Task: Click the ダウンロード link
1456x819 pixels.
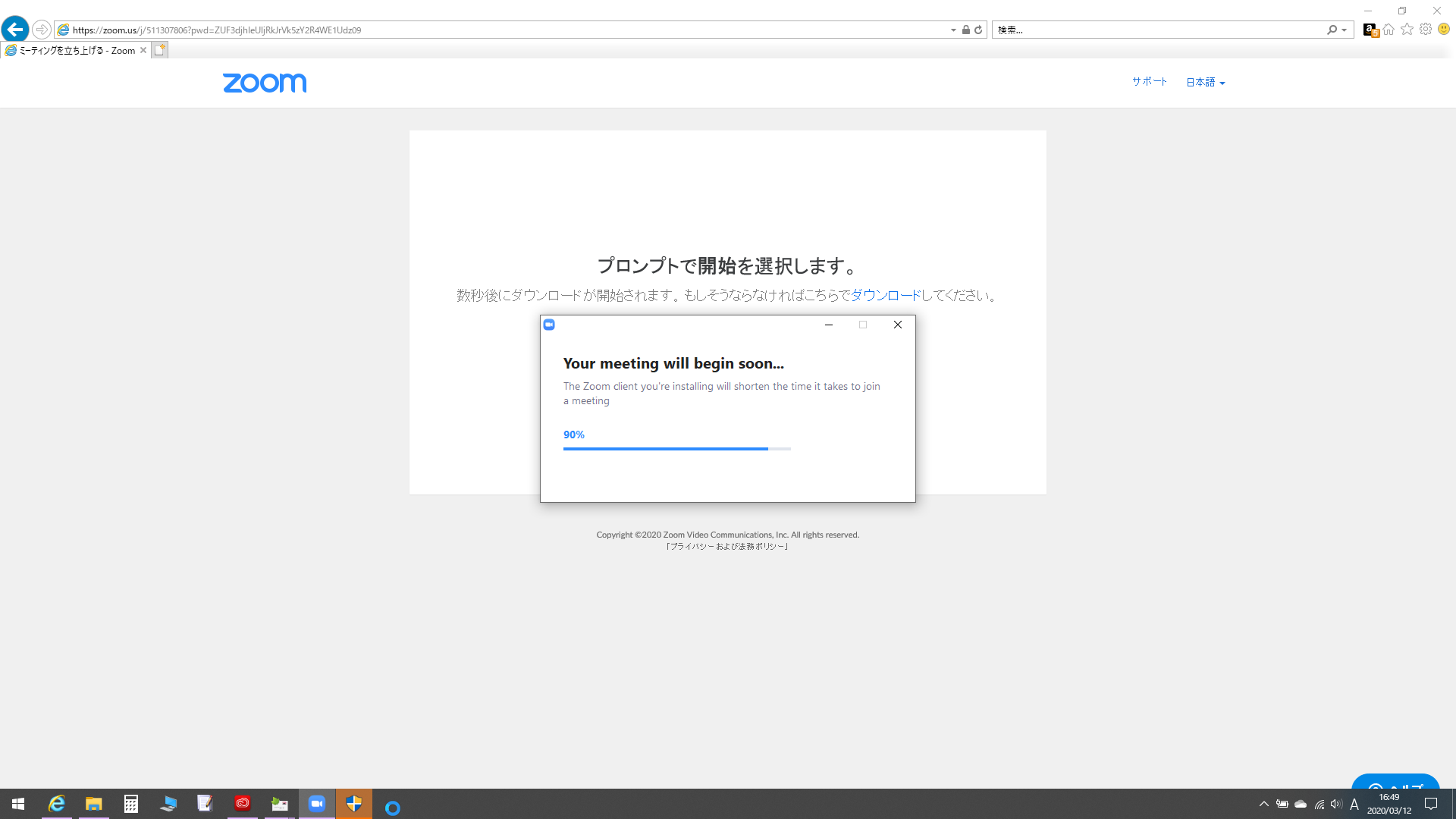Action: coord(886,295)
